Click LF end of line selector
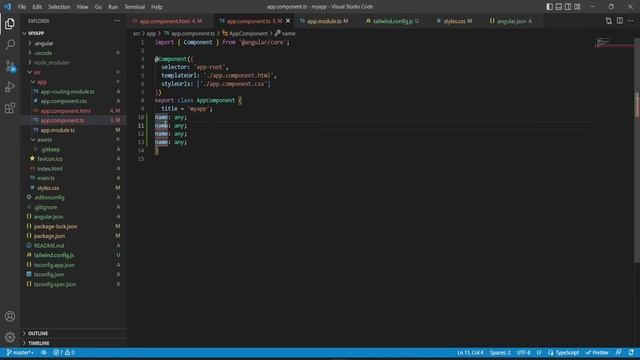The height and width of the screenshot is (360, 640). (539, 353)
